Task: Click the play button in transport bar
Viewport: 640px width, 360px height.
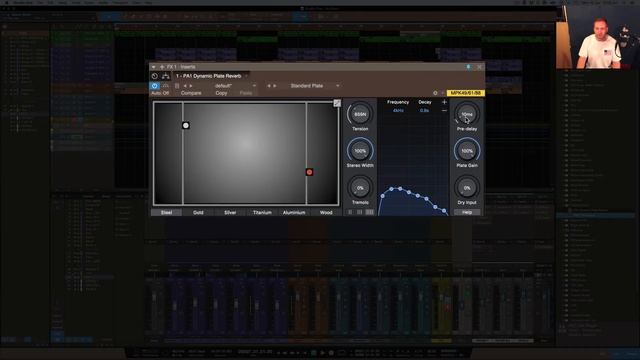Action: (322, 352)
